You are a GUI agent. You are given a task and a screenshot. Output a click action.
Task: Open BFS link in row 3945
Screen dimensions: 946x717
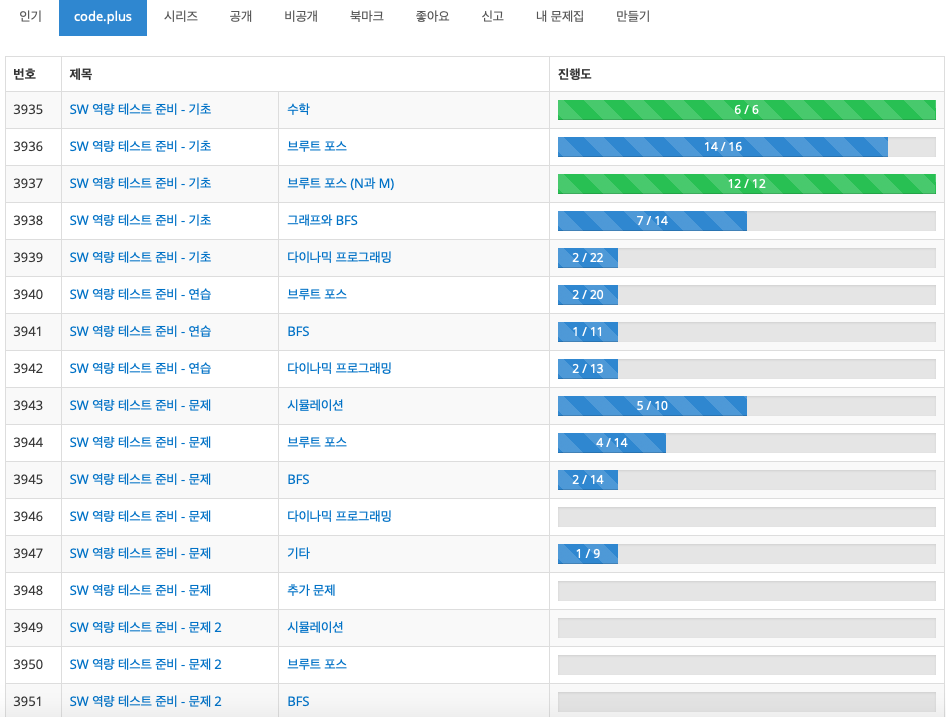[x=298, y=479]
